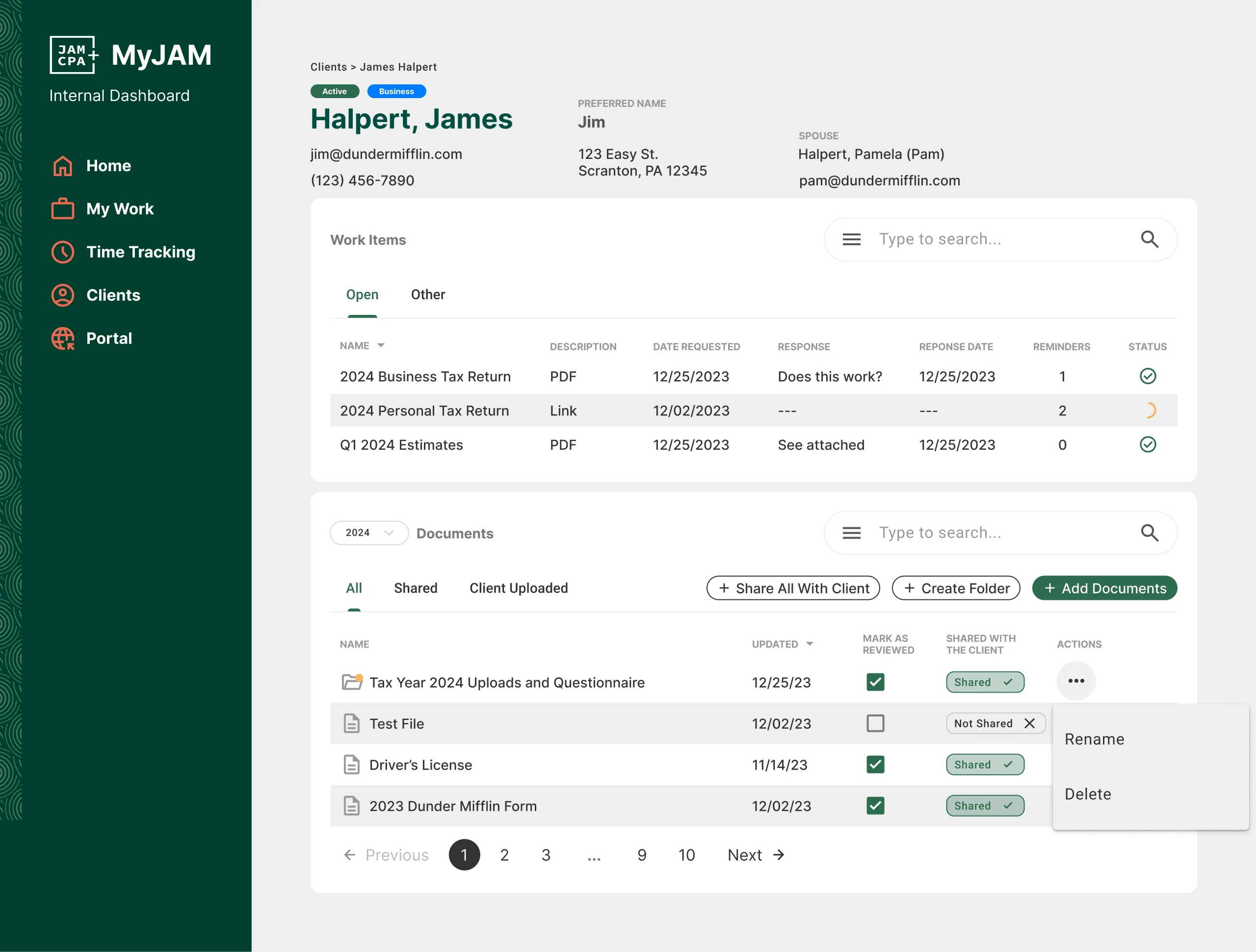This screenshot has width=1257, height=952.
Task: Switch to the Other tab in Work Items
Action: (428, 294)
